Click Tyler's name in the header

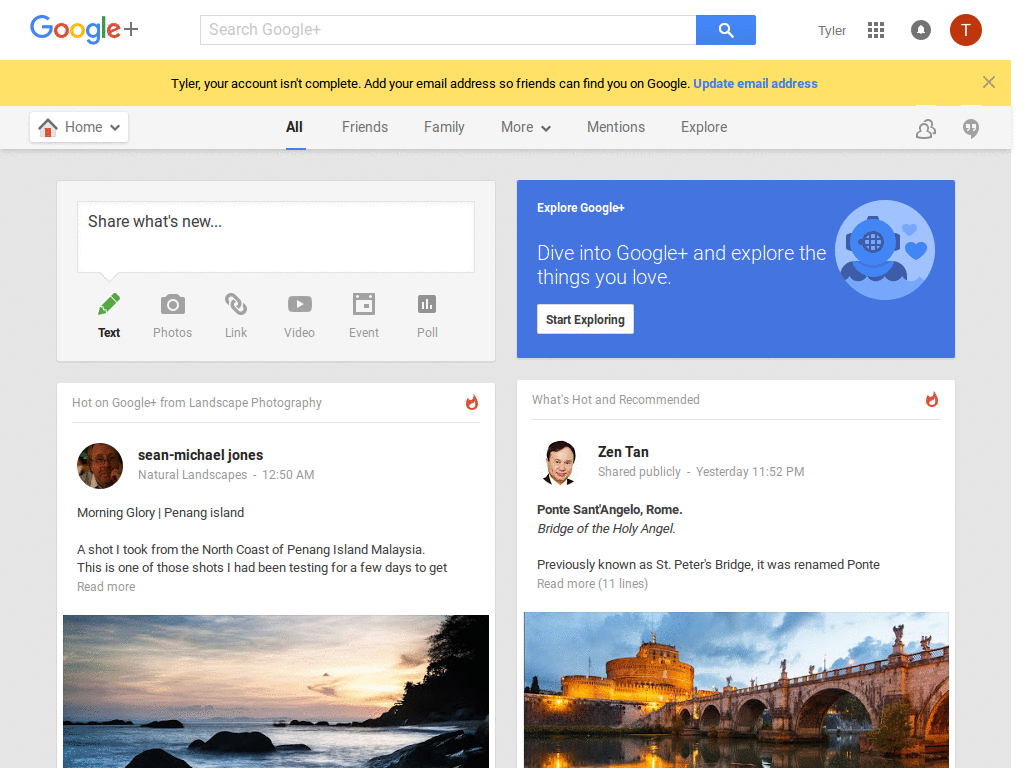(x=832, y=31)
